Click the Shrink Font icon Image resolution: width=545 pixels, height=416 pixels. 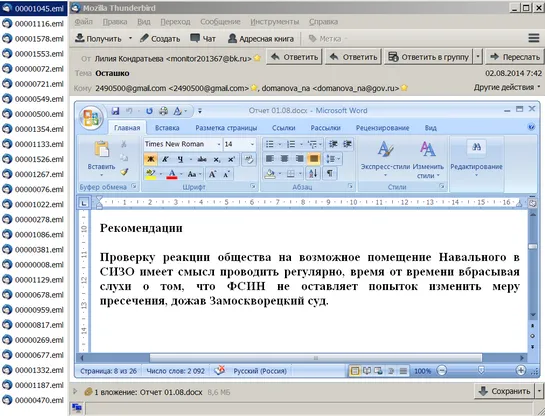coord(227,174)
